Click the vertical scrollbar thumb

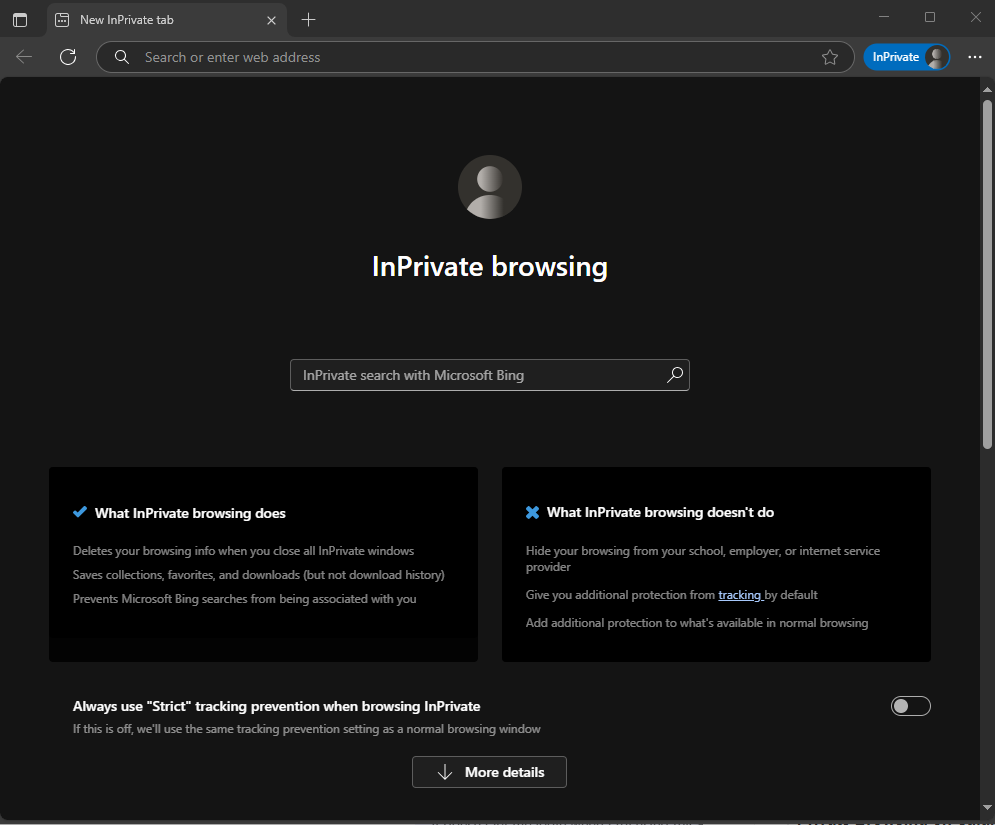pyautogui.click(x=987, y=270)
